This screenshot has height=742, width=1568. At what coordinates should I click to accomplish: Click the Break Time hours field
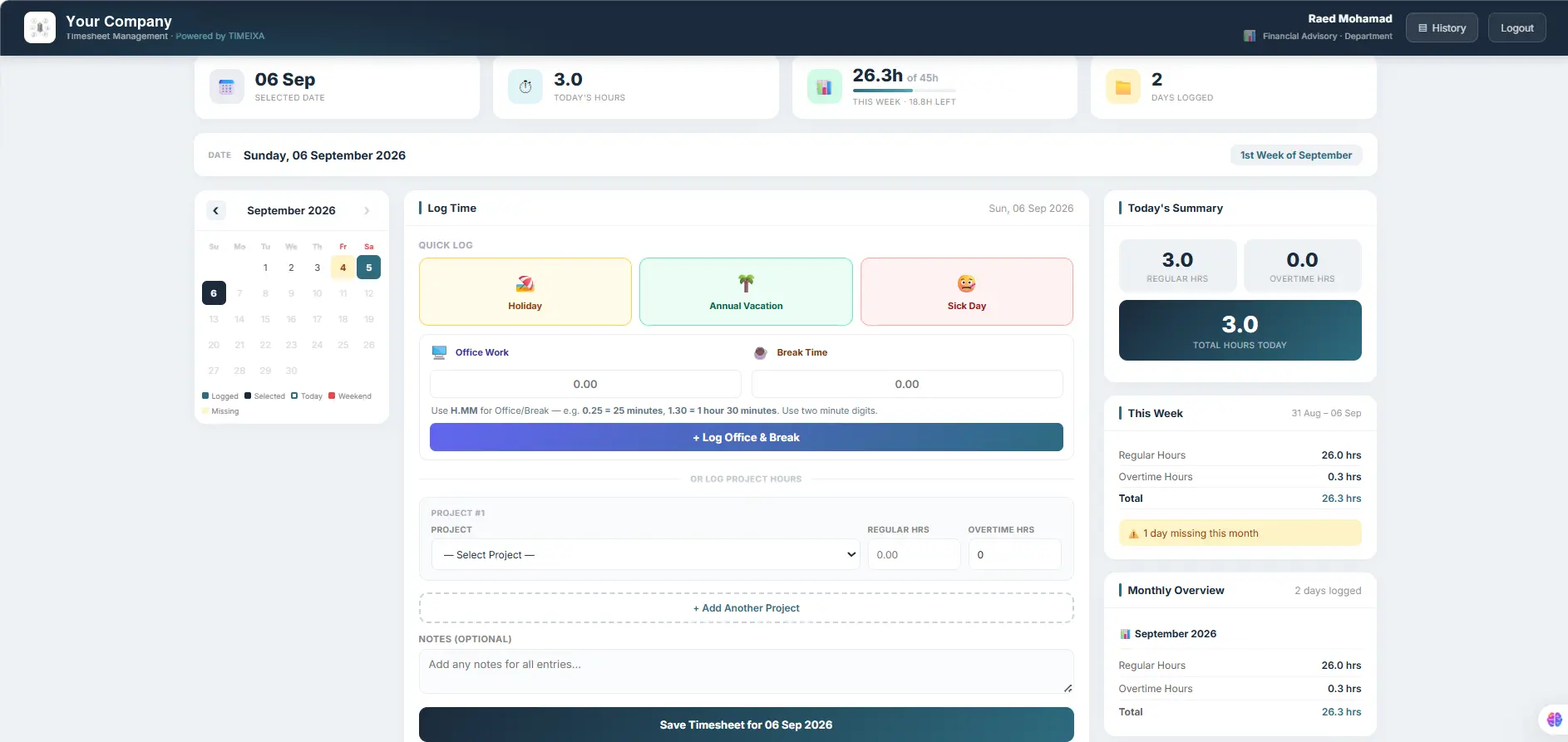pyautogui.click(x=907, y=384)
